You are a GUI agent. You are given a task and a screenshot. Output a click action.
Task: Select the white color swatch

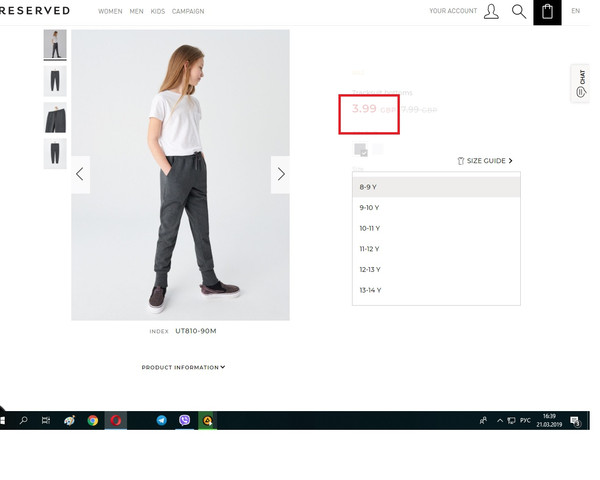pyautogui.click(x=379, y=150)
